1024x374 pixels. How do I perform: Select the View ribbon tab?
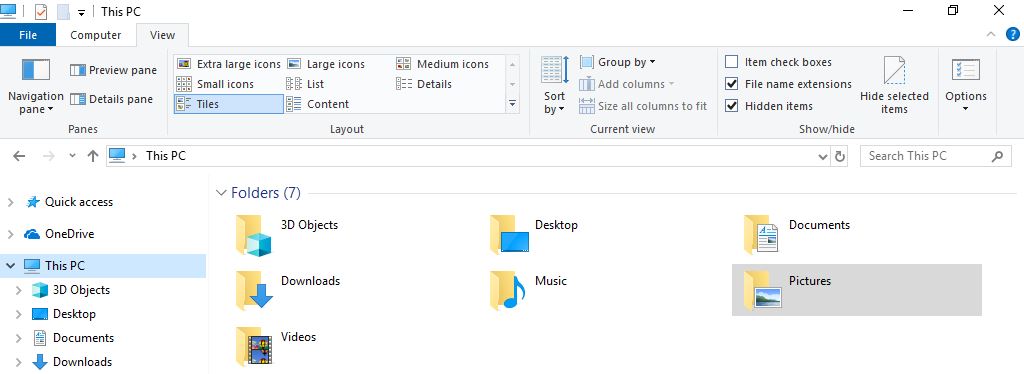coord(162,35)
